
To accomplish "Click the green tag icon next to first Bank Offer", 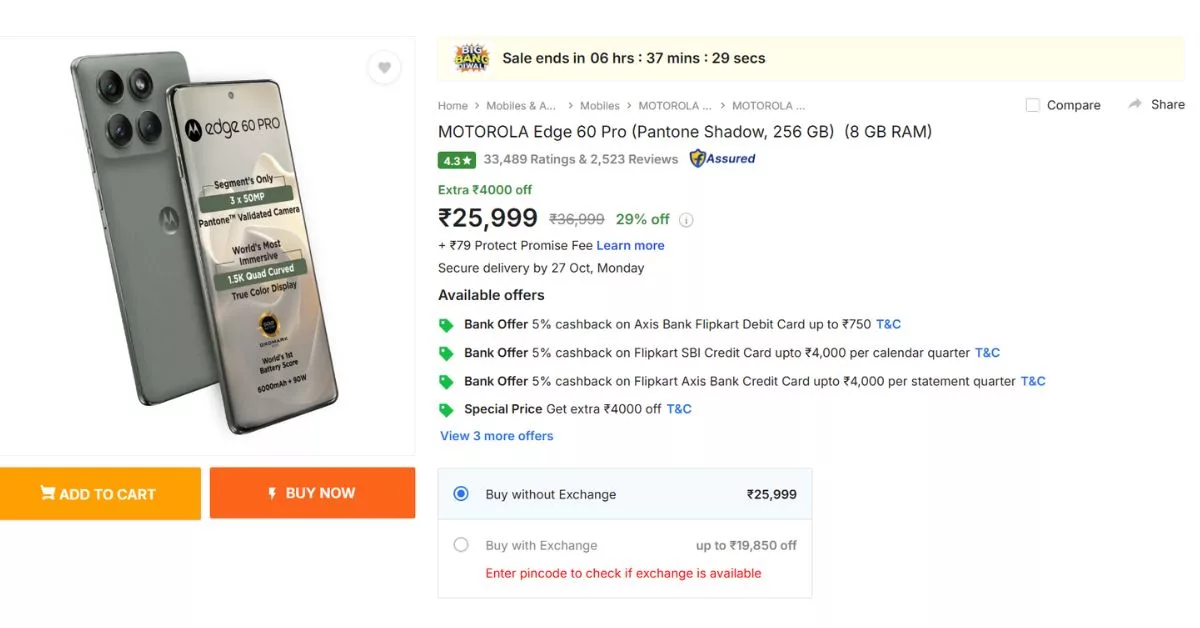I will (447, 324).
